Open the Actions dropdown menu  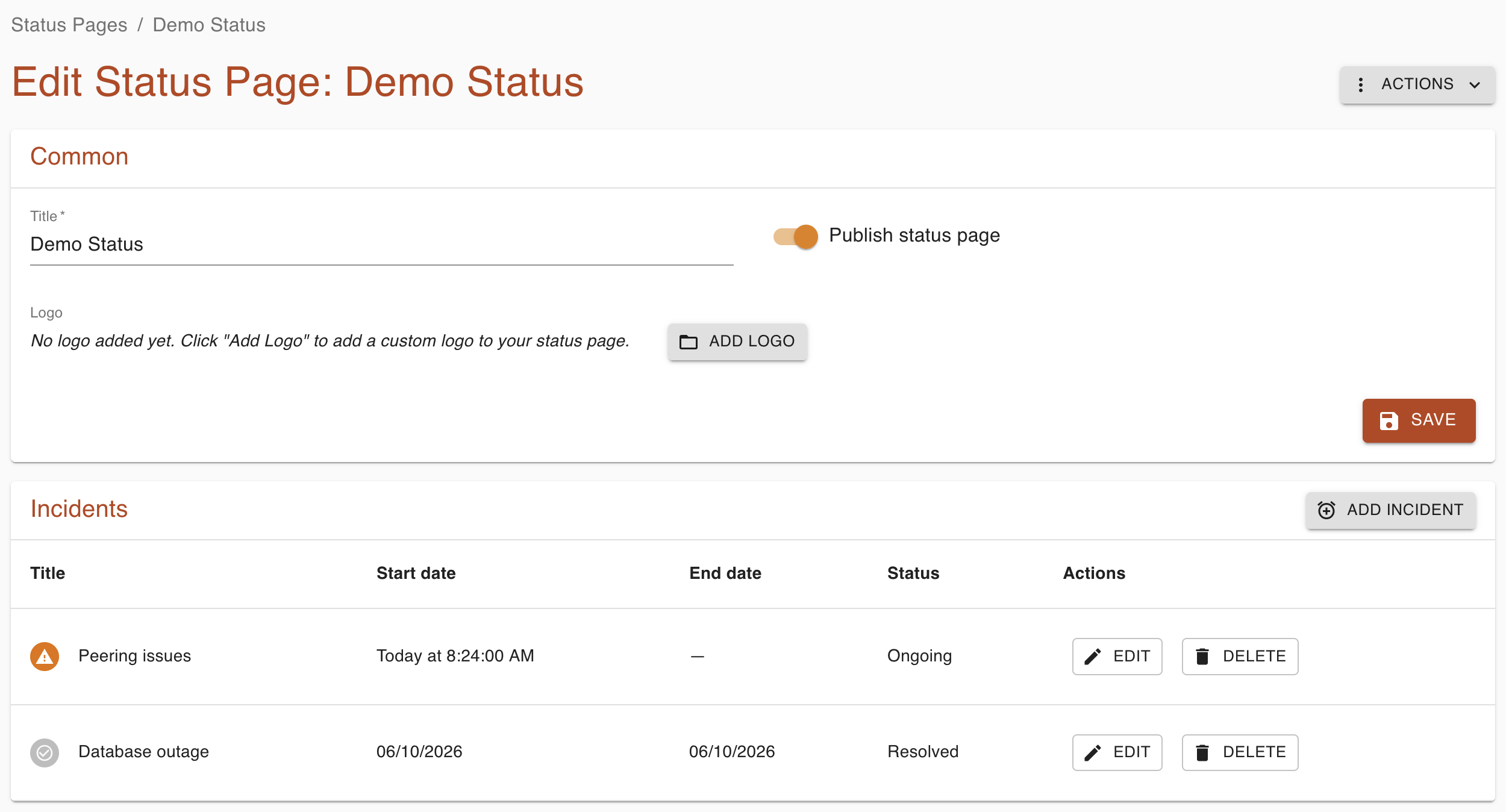(1417, 84)
